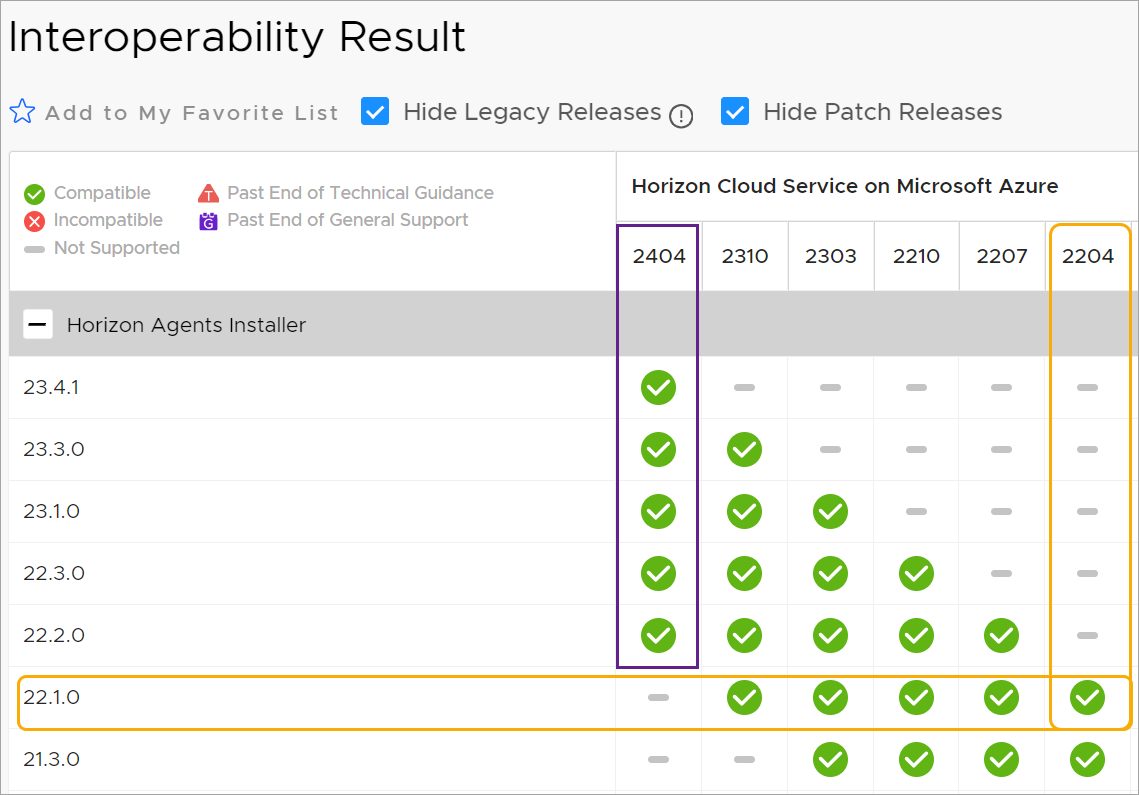The width and height of the screenshot is (1139, 795).
Task: Click the Interoperability Result page title
Action: (238, 37)
